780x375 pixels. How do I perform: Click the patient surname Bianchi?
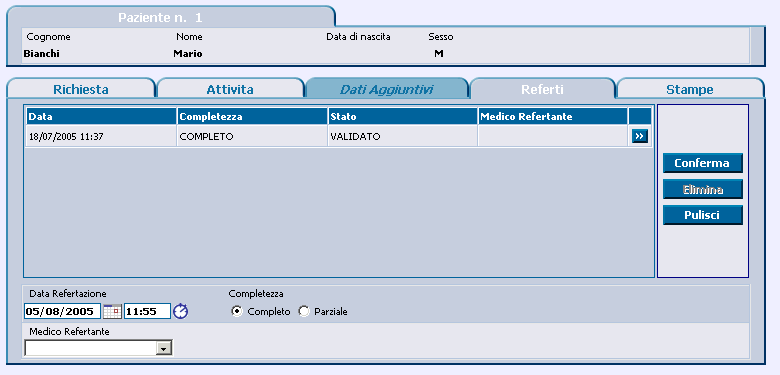click(41, 54)
